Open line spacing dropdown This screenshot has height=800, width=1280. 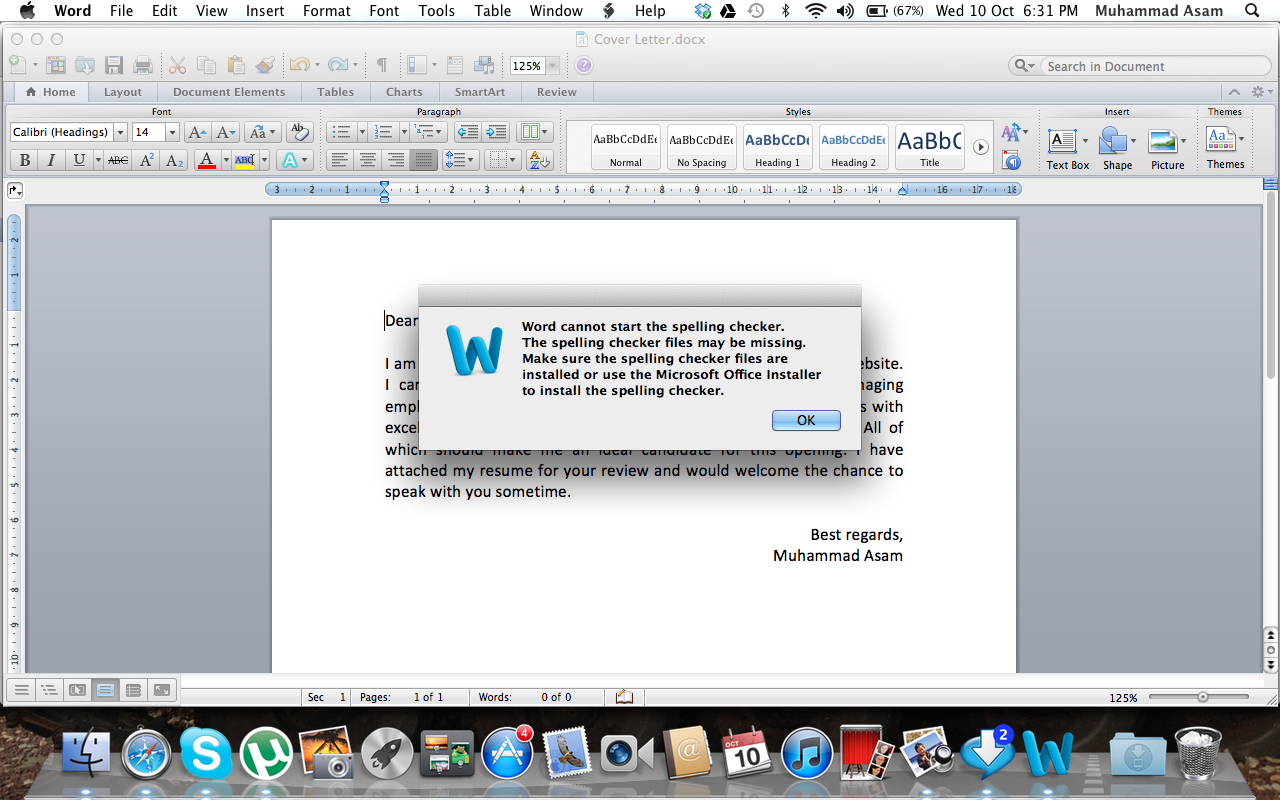(460, 160)
